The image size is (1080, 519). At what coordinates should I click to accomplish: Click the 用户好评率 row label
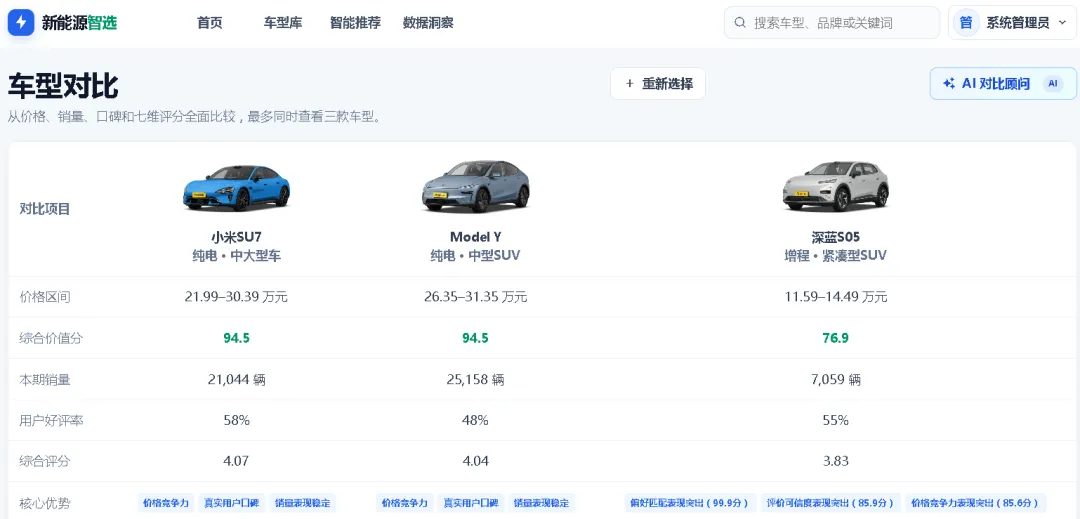point(51,420)
